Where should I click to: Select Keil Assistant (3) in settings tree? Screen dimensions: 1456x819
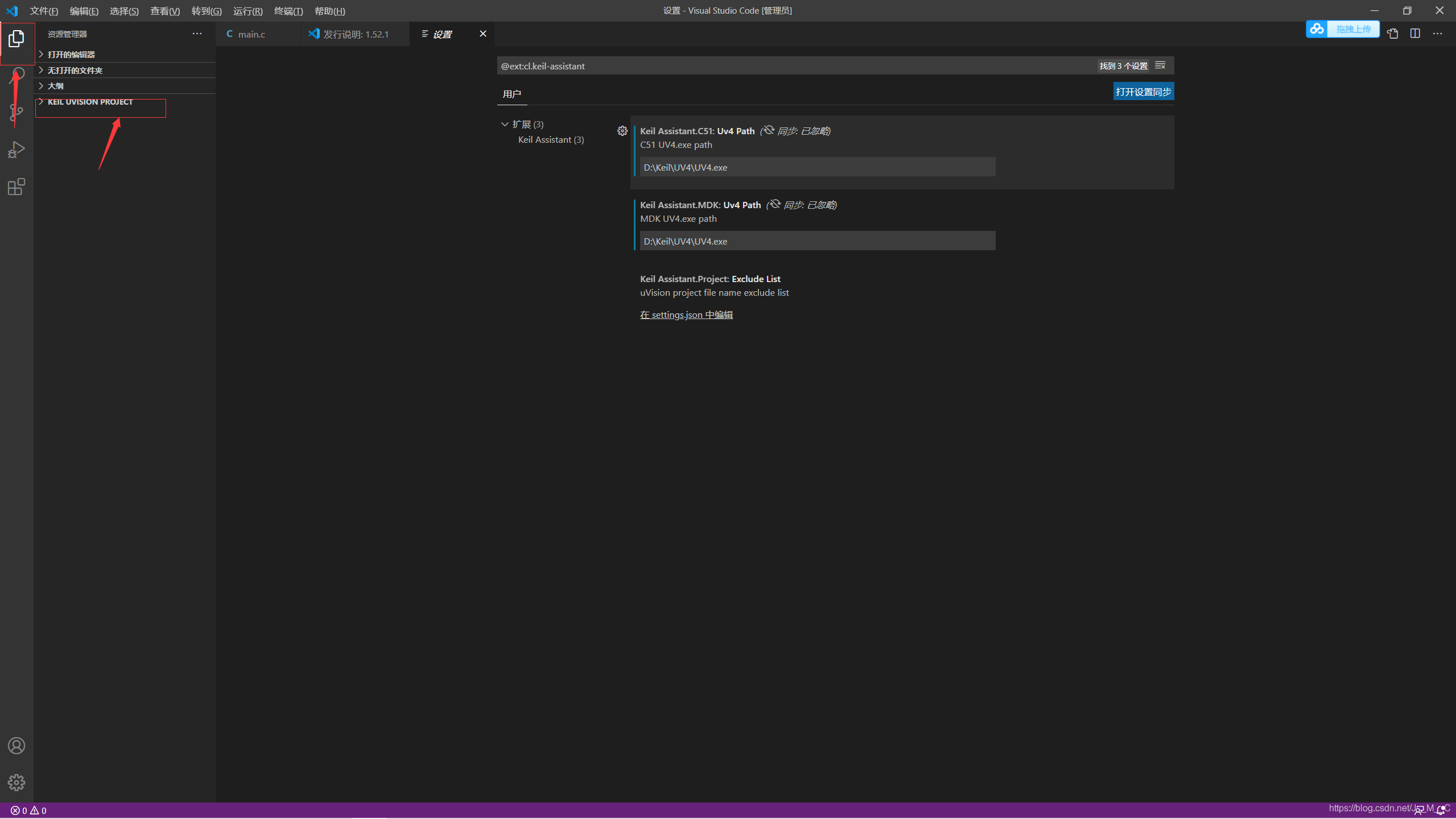click(551, 139)
